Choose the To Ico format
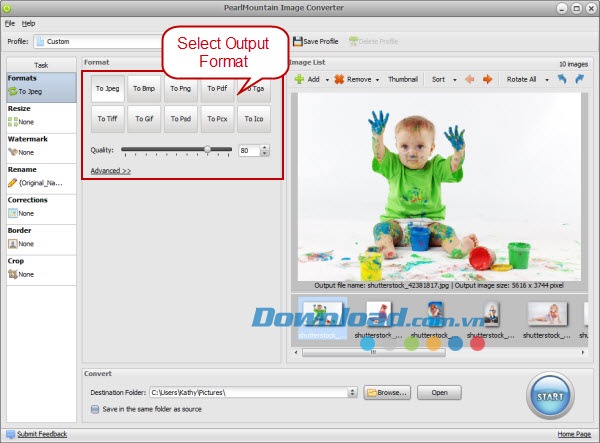 point(254,119)
